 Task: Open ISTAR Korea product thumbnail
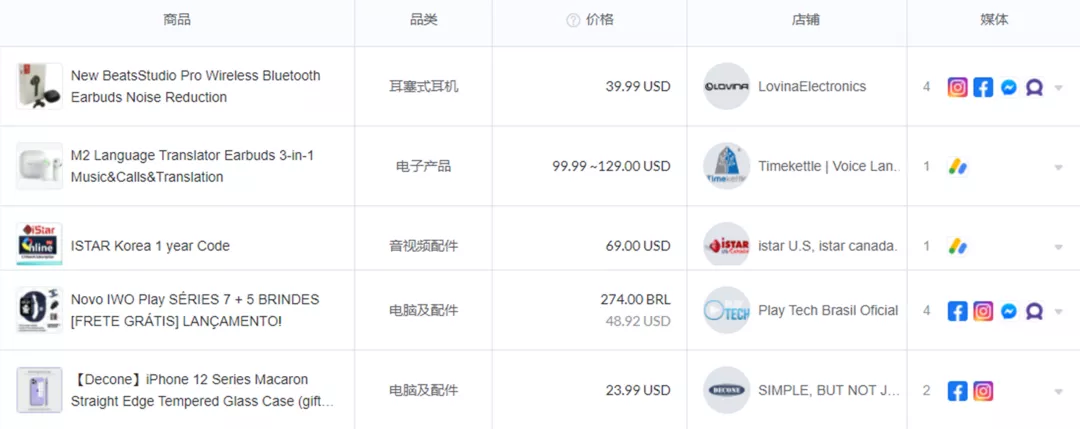39,244
